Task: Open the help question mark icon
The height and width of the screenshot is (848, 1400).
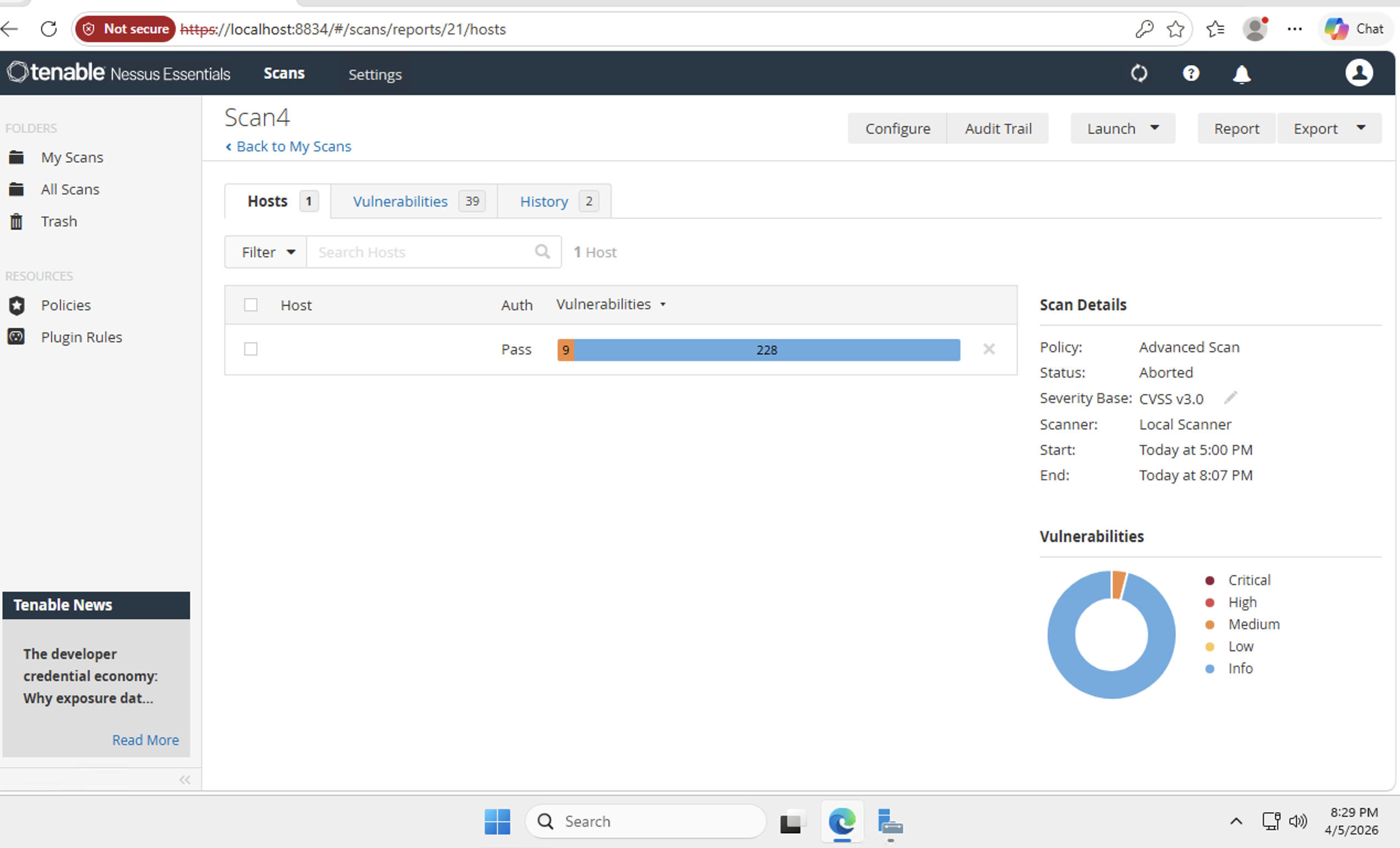Action: (1190, 73)
